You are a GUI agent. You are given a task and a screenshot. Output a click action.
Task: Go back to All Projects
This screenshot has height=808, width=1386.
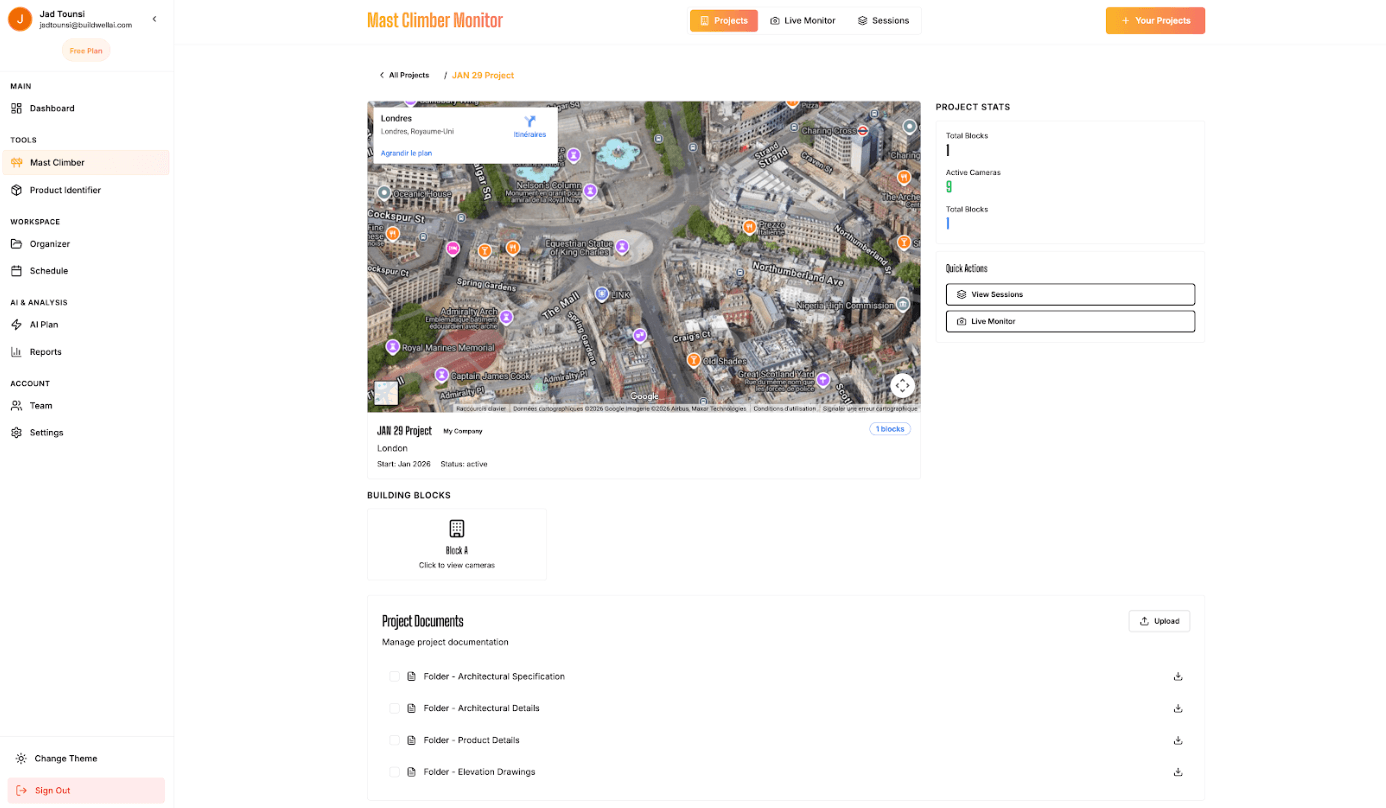point(404,75)
